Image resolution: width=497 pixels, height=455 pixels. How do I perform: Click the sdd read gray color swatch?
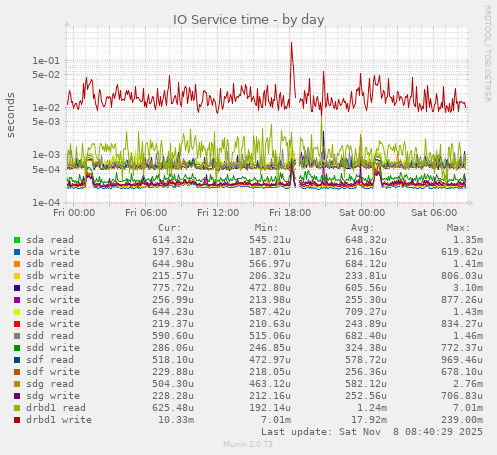[17, 336]
